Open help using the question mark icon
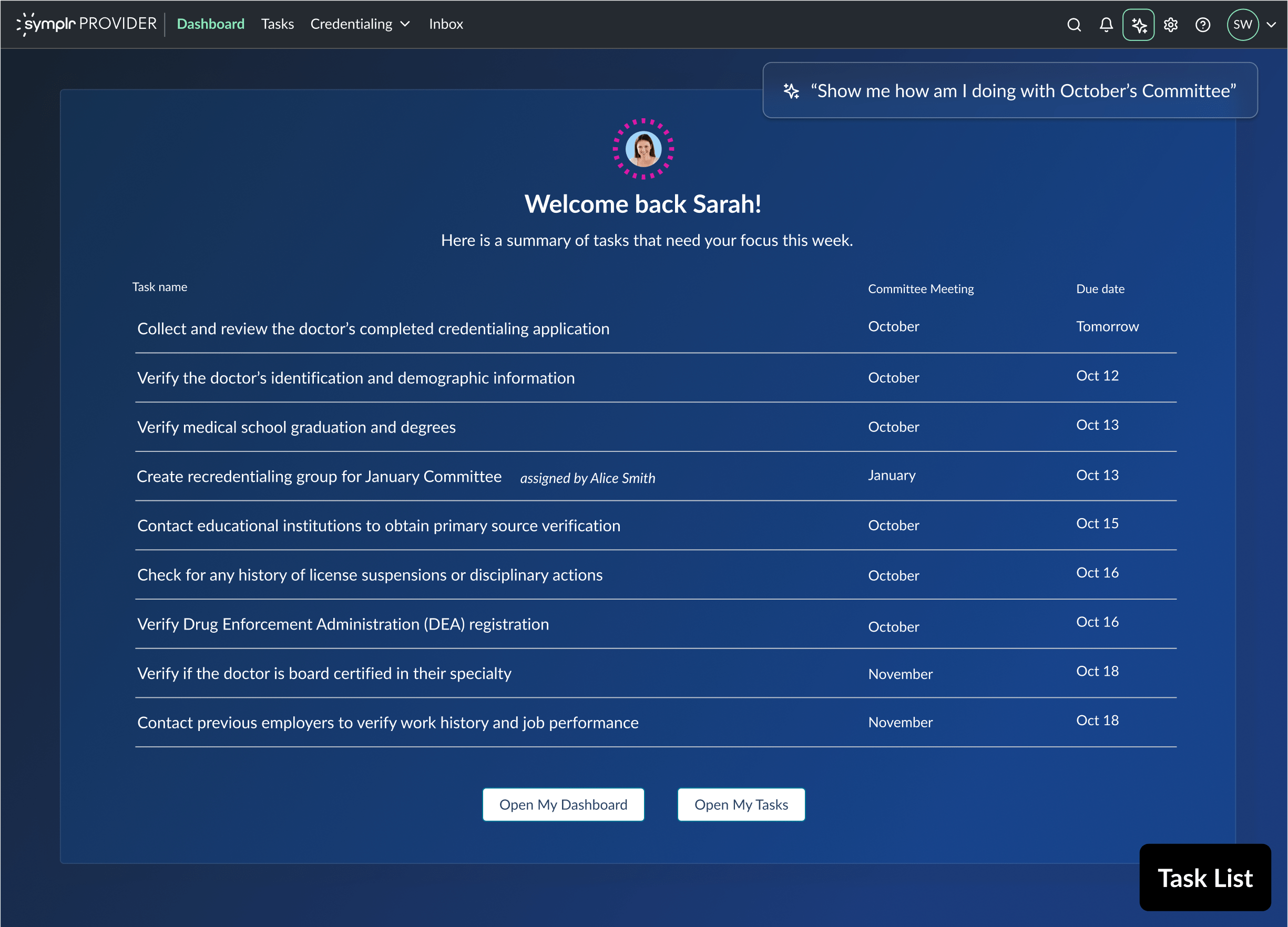This screenshot has height=927, width=1288. coord(1203,24)
